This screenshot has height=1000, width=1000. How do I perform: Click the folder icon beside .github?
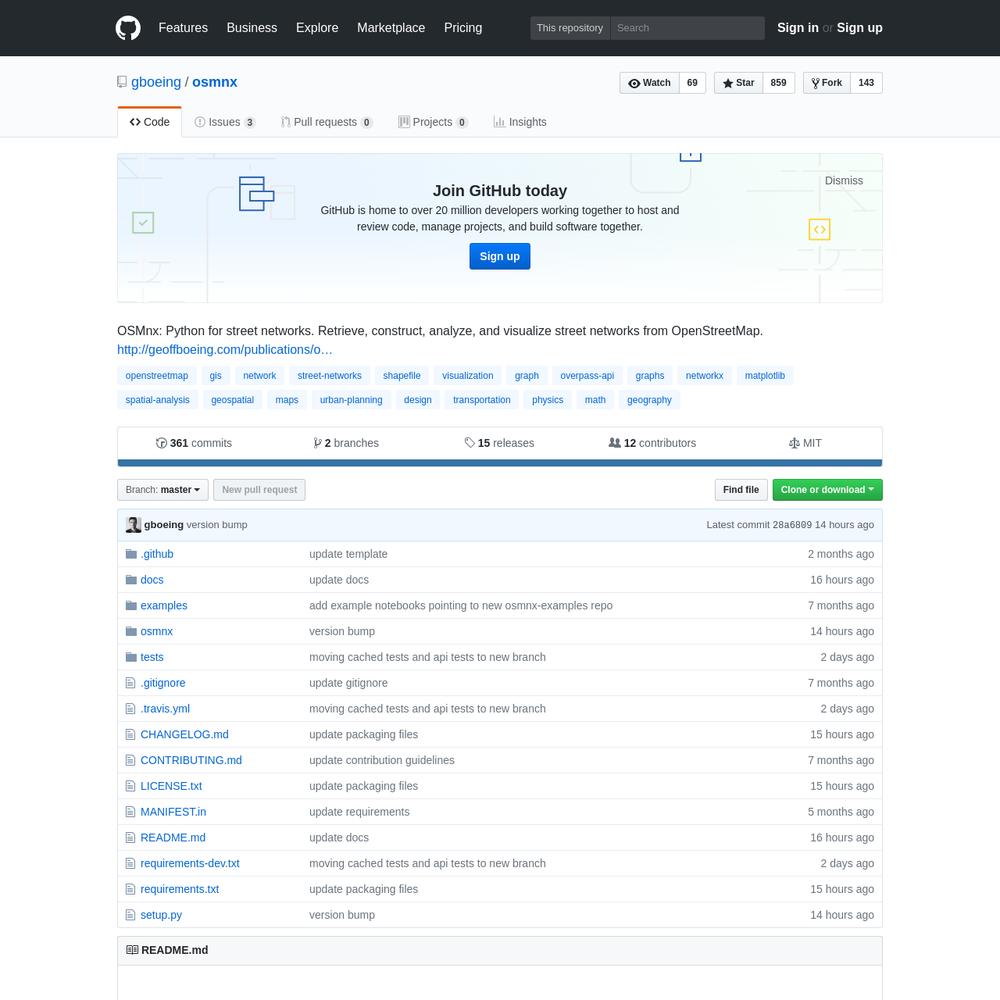coord(131,554)
